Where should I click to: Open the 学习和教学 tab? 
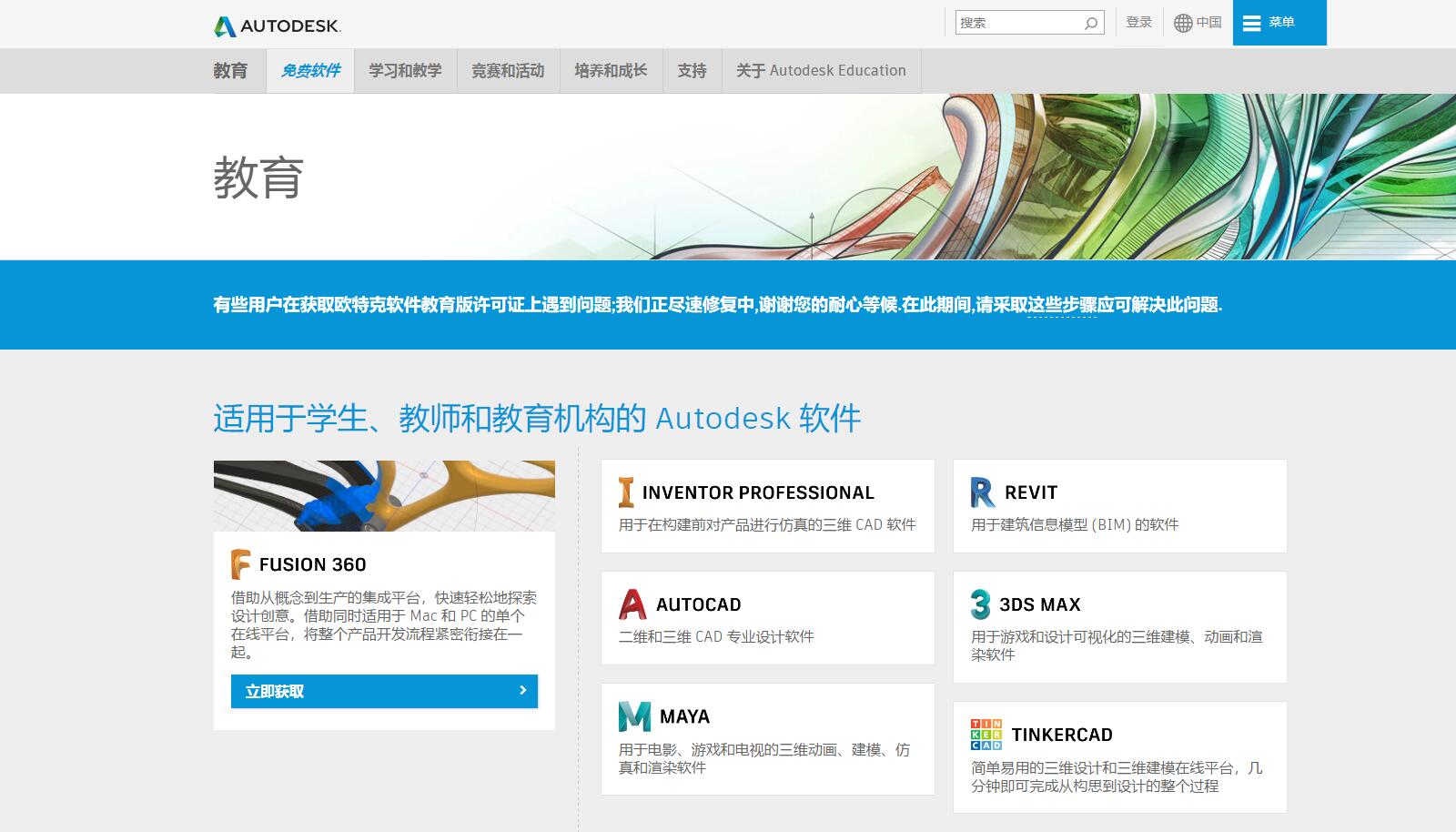pyautogui.click(x=406, y=71)
